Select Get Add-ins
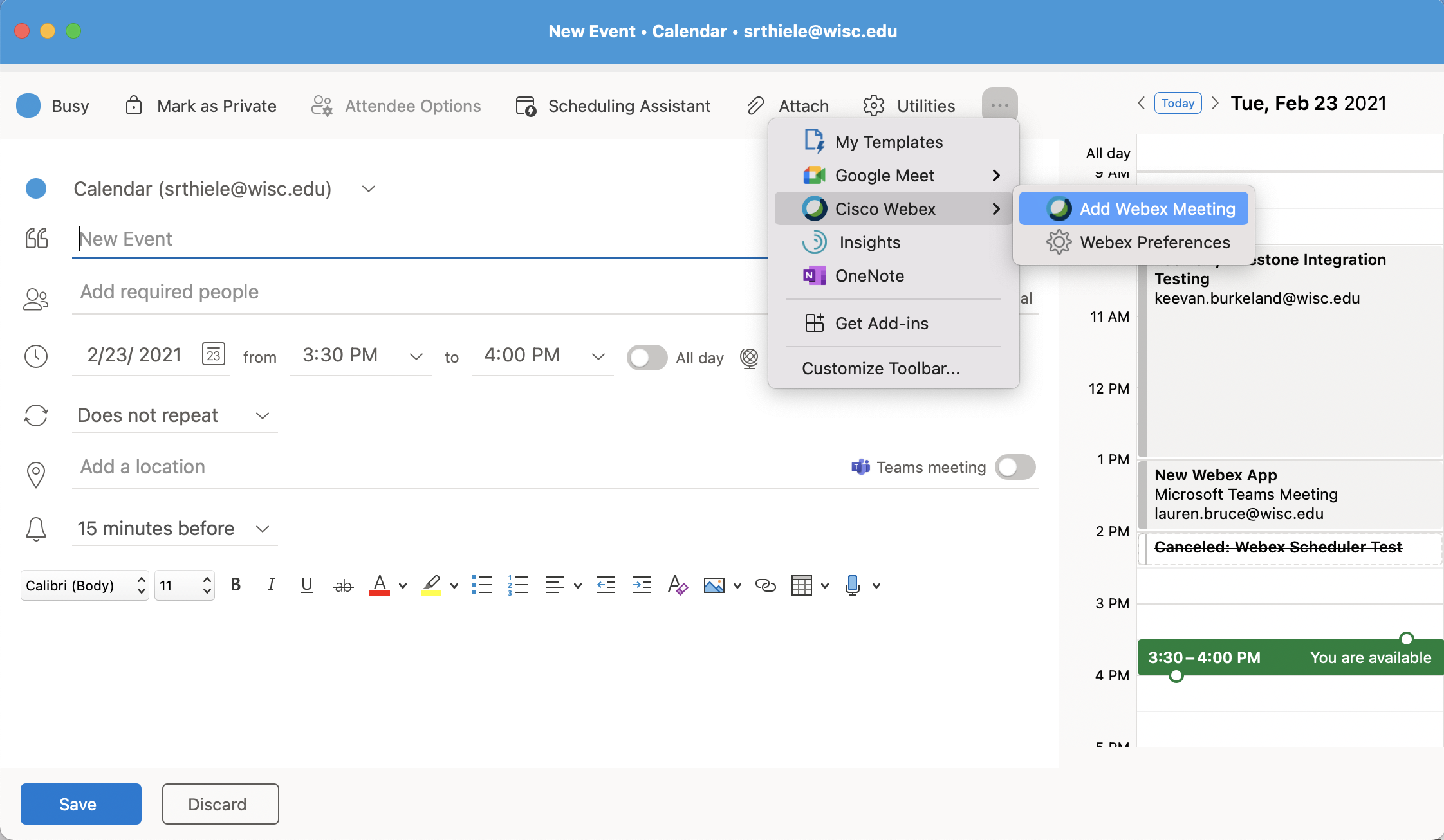Image resolution: width=1444 pixels, height=840 pixels. (x=893, y=324)
